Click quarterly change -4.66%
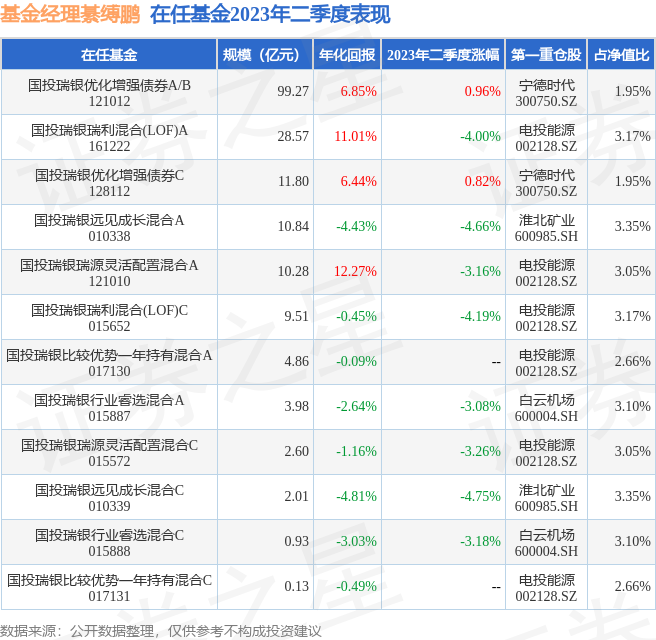 click(x=480, y=226)
